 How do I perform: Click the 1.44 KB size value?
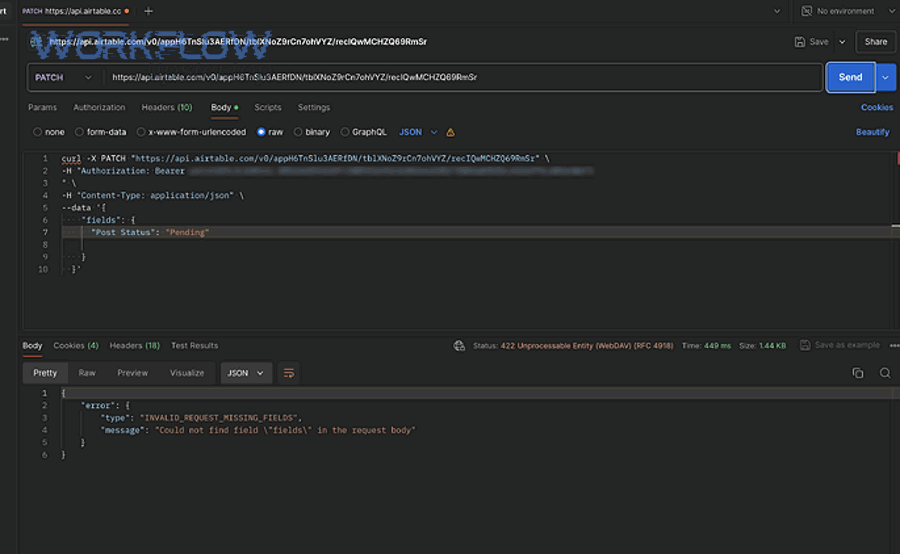tap(772, 346)
